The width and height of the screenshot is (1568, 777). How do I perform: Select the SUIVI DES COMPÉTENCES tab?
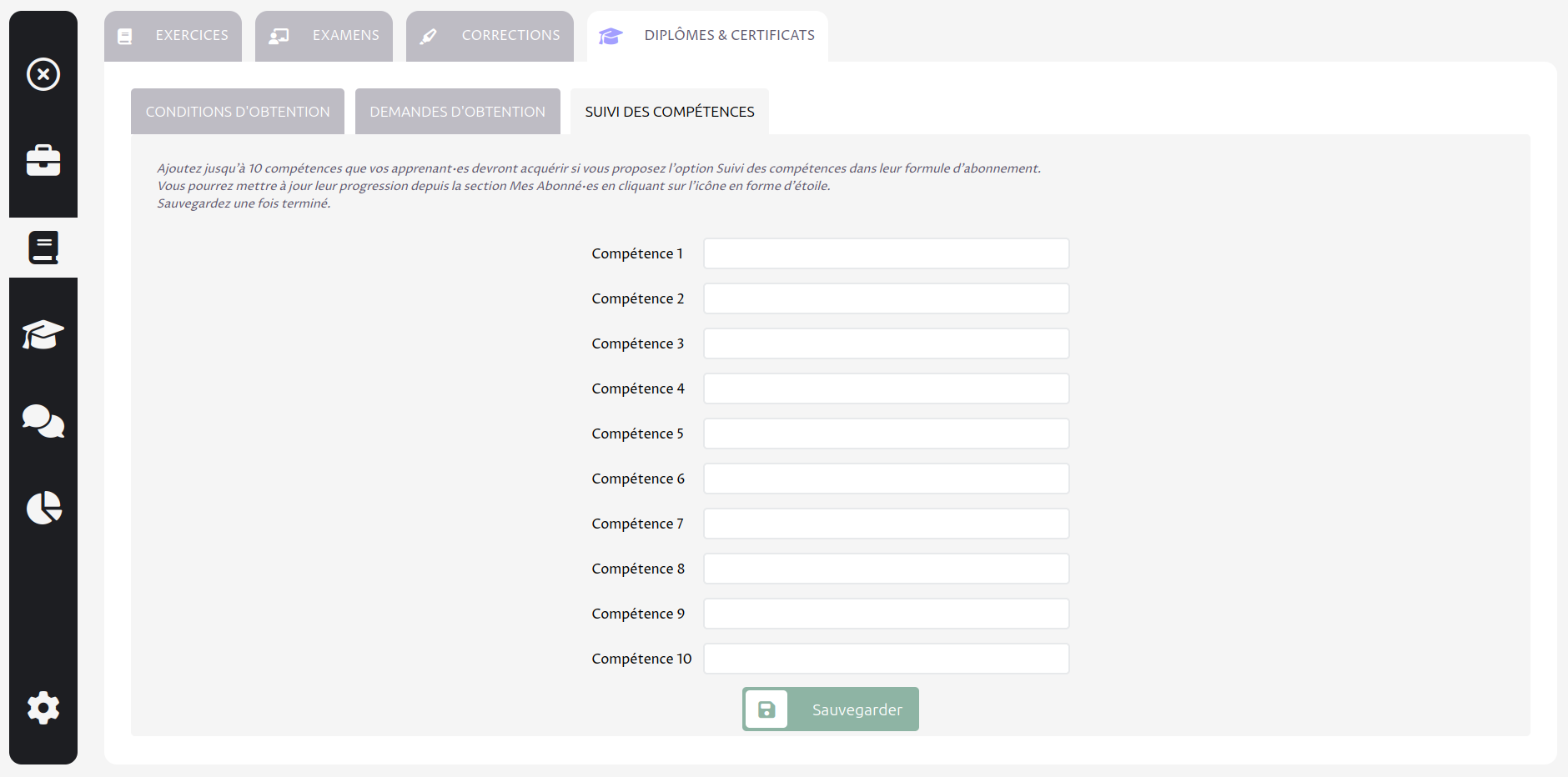(670, 111)
